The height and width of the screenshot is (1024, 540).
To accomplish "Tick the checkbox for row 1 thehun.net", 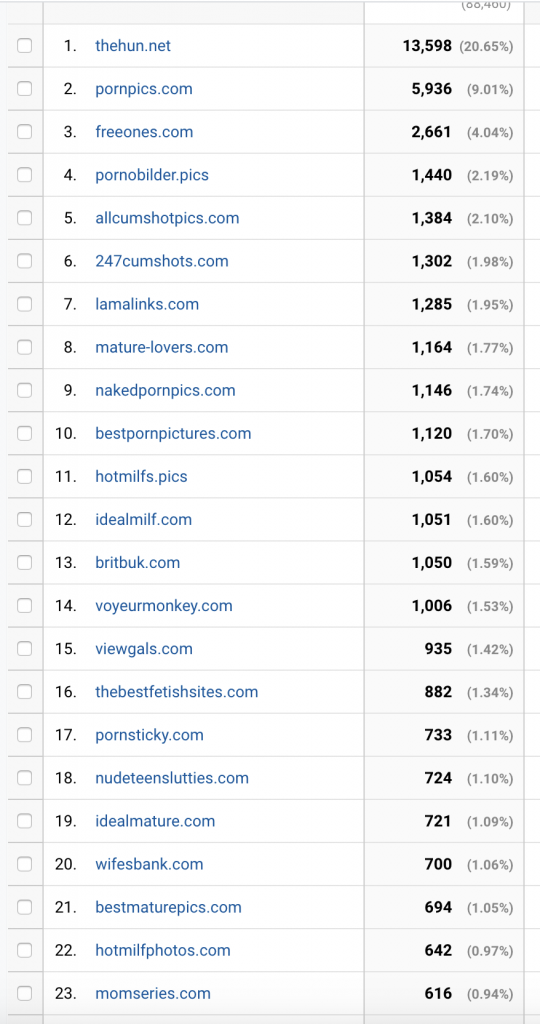I will pyautogui.click(x=24, y=46).
